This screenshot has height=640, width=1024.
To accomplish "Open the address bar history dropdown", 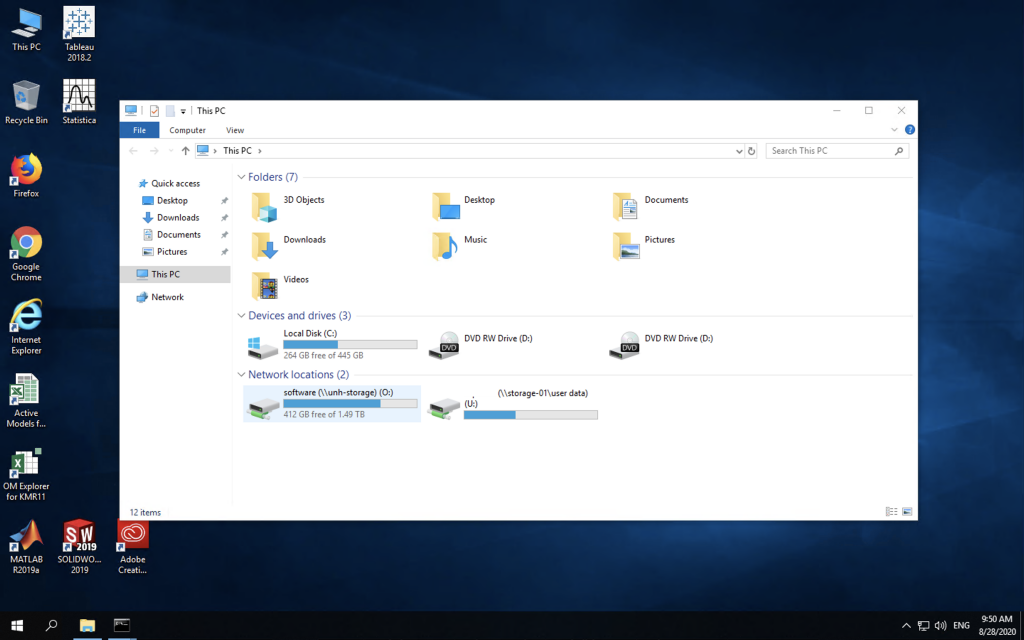I will pyautogui.click(x=740, y=151).
